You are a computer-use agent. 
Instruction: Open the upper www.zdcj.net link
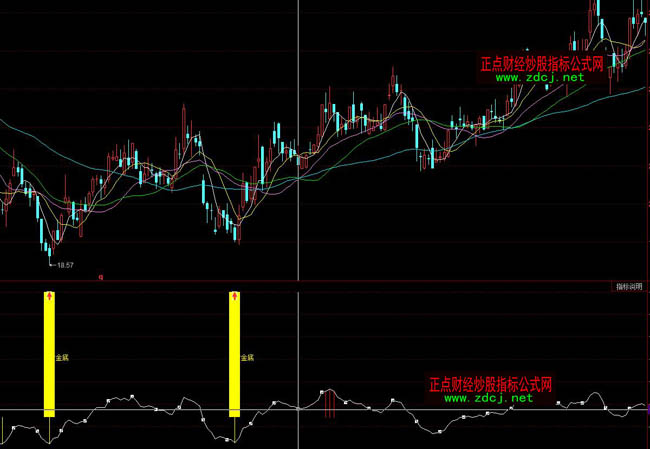pyautogui.click(x=539, y=77)
